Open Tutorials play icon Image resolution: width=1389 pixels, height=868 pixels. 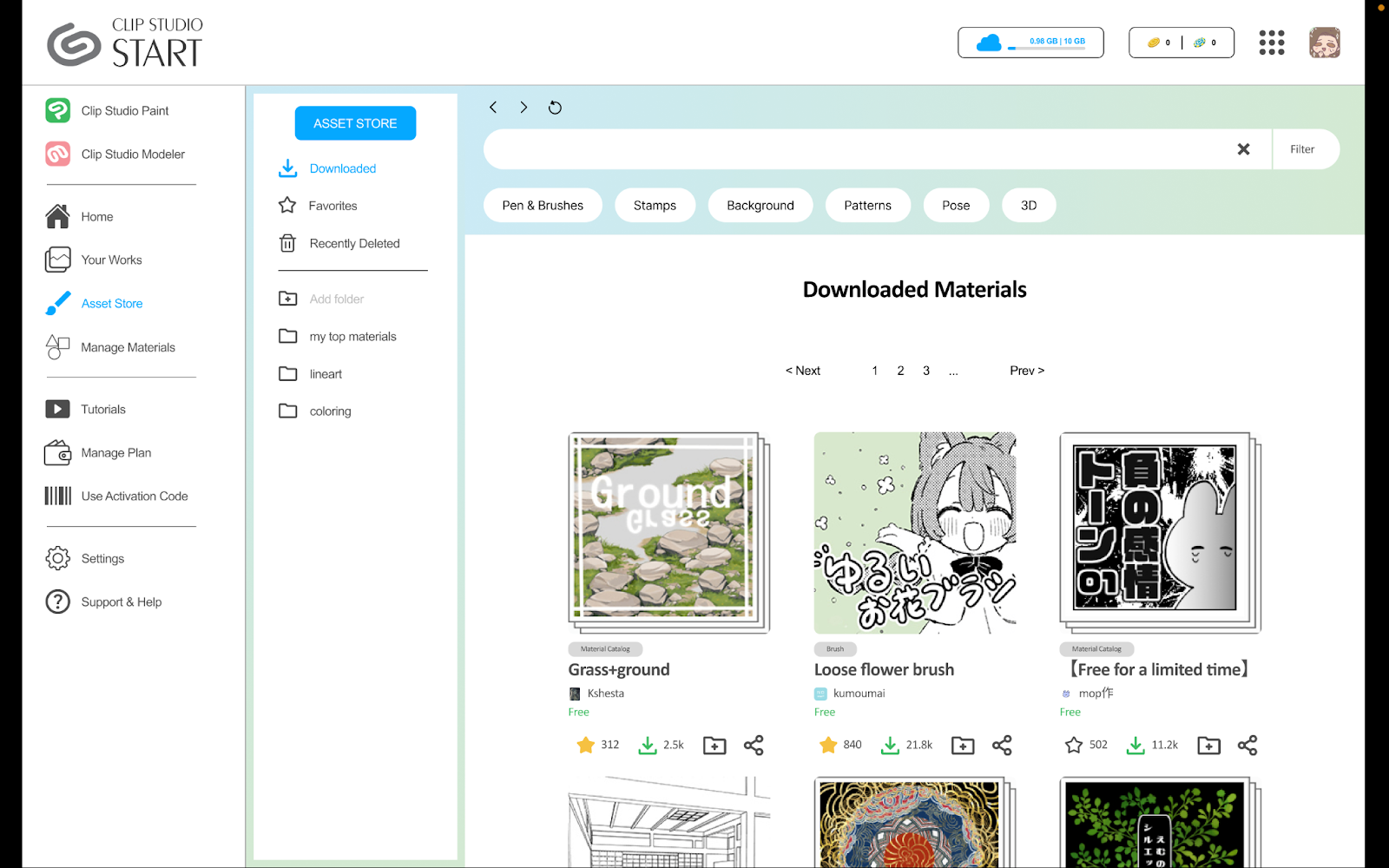coord(58,409)
